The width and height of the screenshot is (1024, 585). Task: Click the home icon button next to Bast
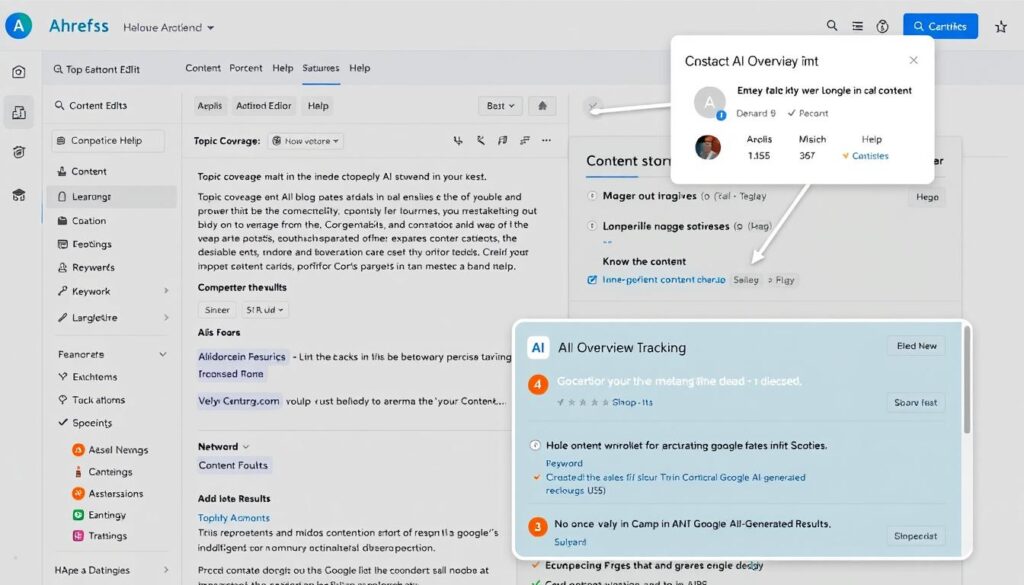[542, 106]
